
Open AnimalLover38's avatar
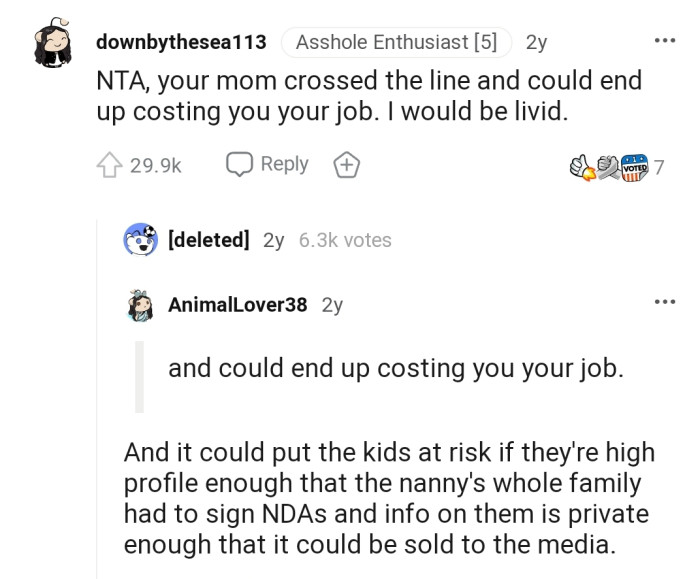141,305
